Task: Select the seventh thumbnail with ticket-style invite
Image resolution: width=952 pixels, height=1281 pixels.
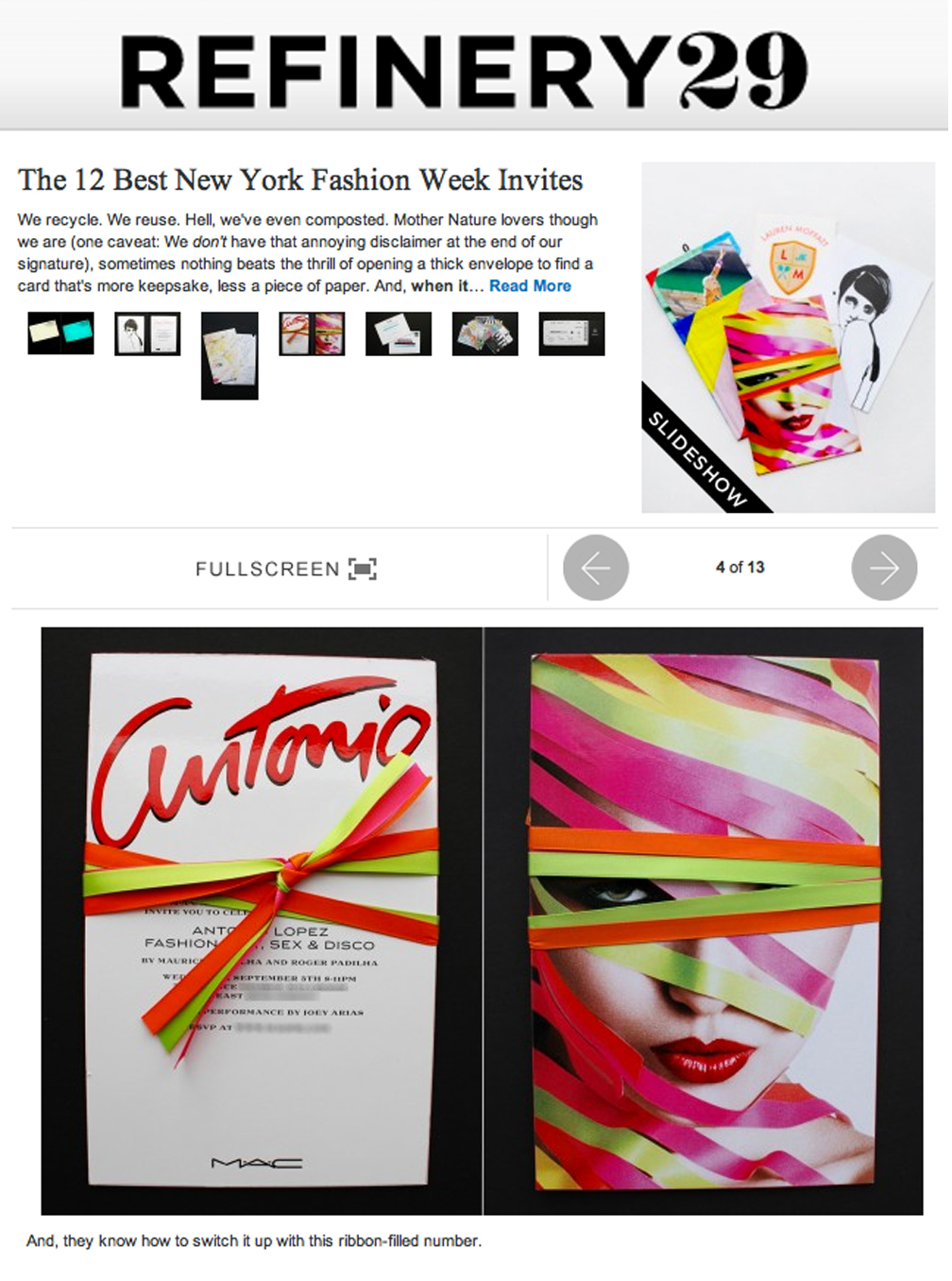Action: point(571,334)
